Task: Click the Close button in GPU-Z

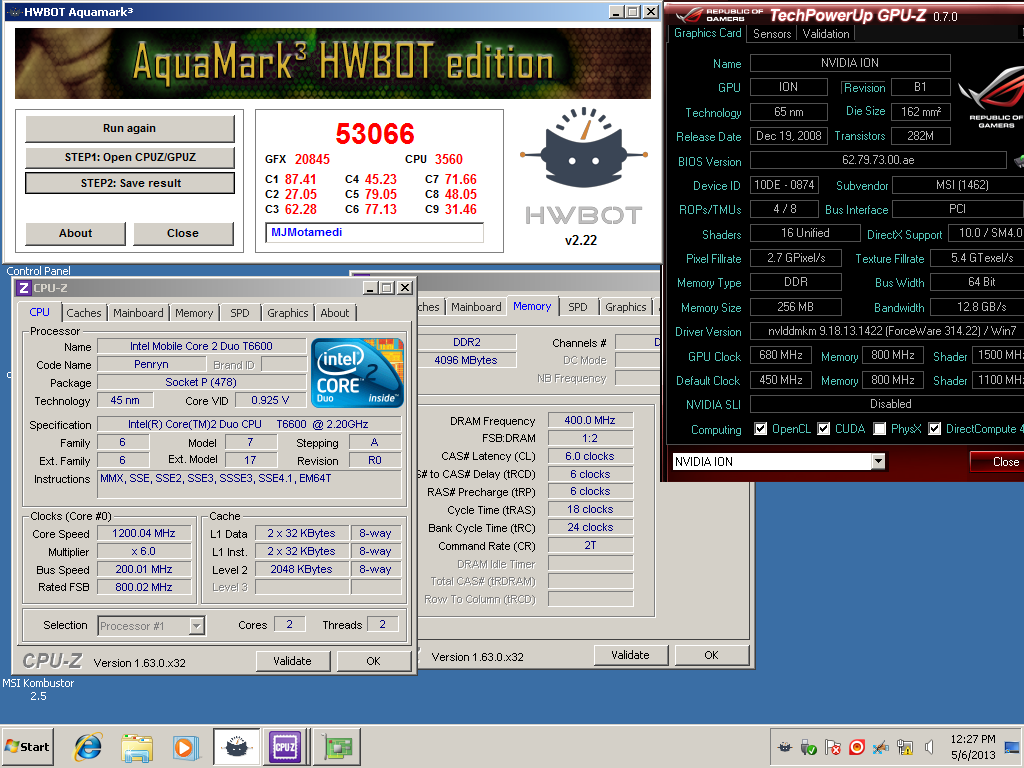Action: (999, 462)
